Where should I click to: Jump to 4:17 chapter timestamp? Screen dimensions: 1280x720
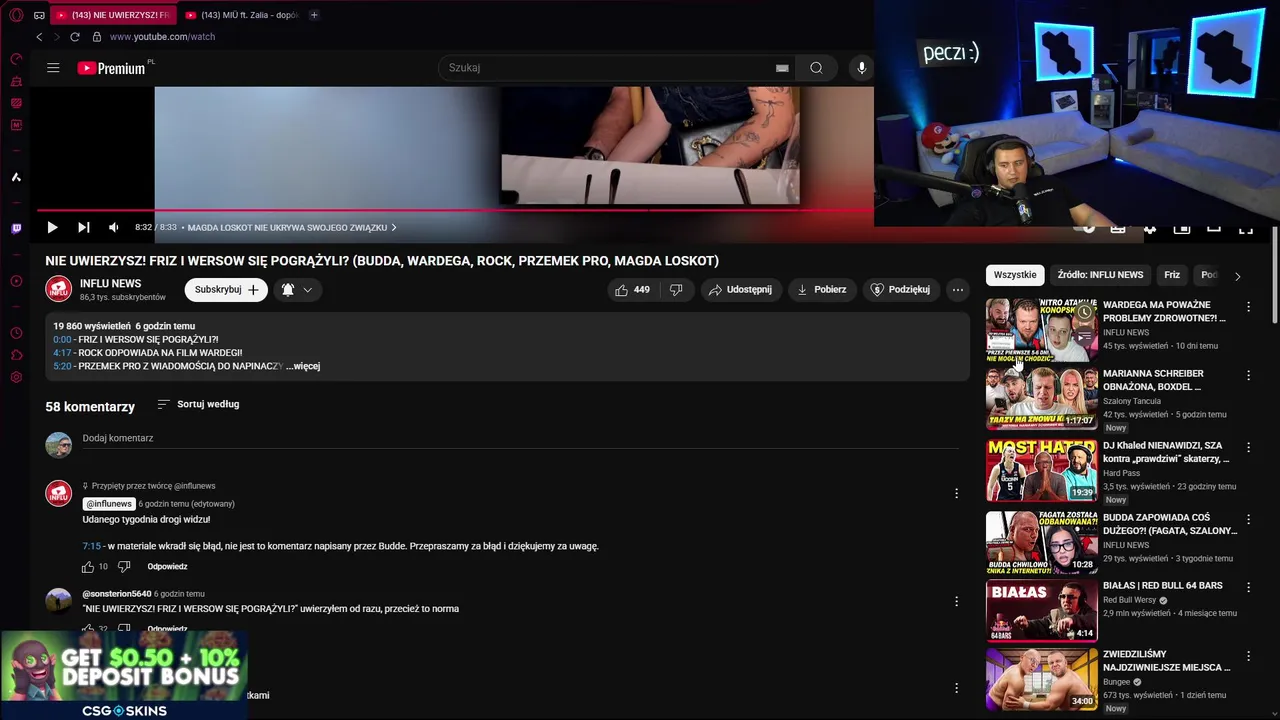(62, 353)
